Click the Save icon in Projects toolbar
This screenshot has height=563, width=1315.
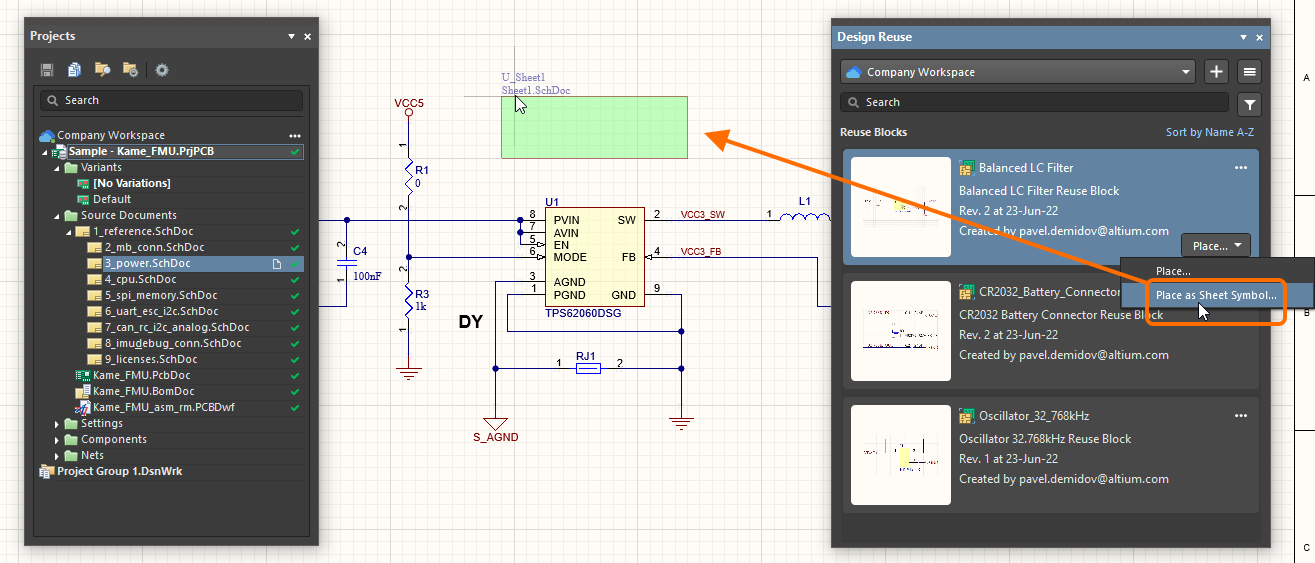tap(47, 70)
